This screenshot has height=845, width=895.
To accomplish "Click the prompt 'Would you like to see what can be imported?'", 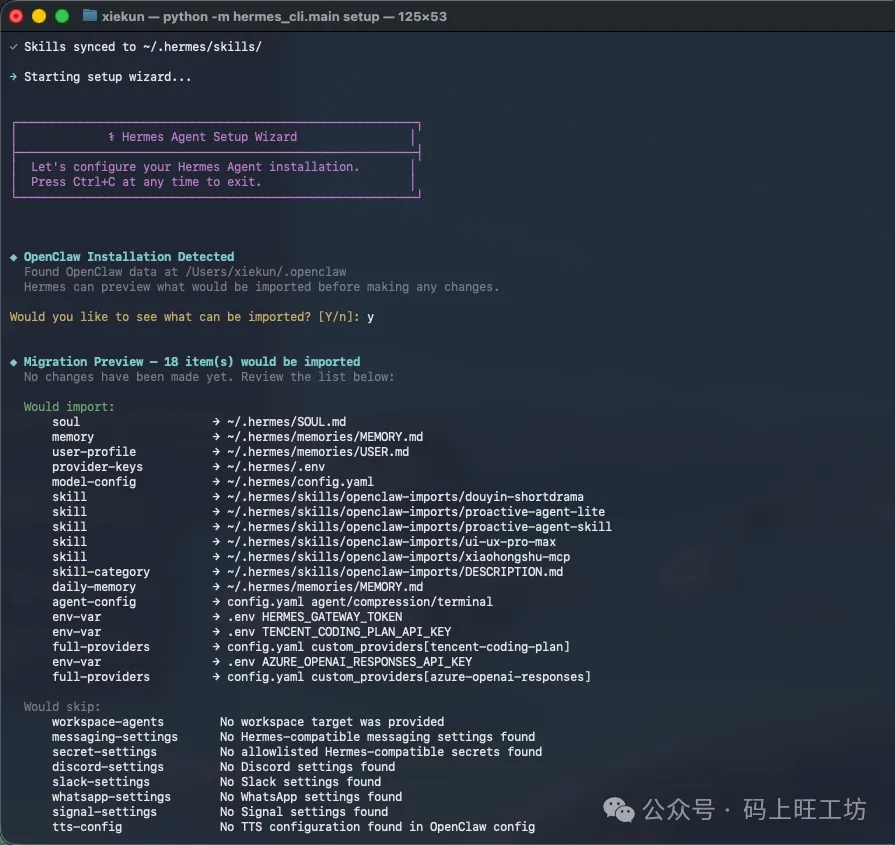I will [160, 317].
